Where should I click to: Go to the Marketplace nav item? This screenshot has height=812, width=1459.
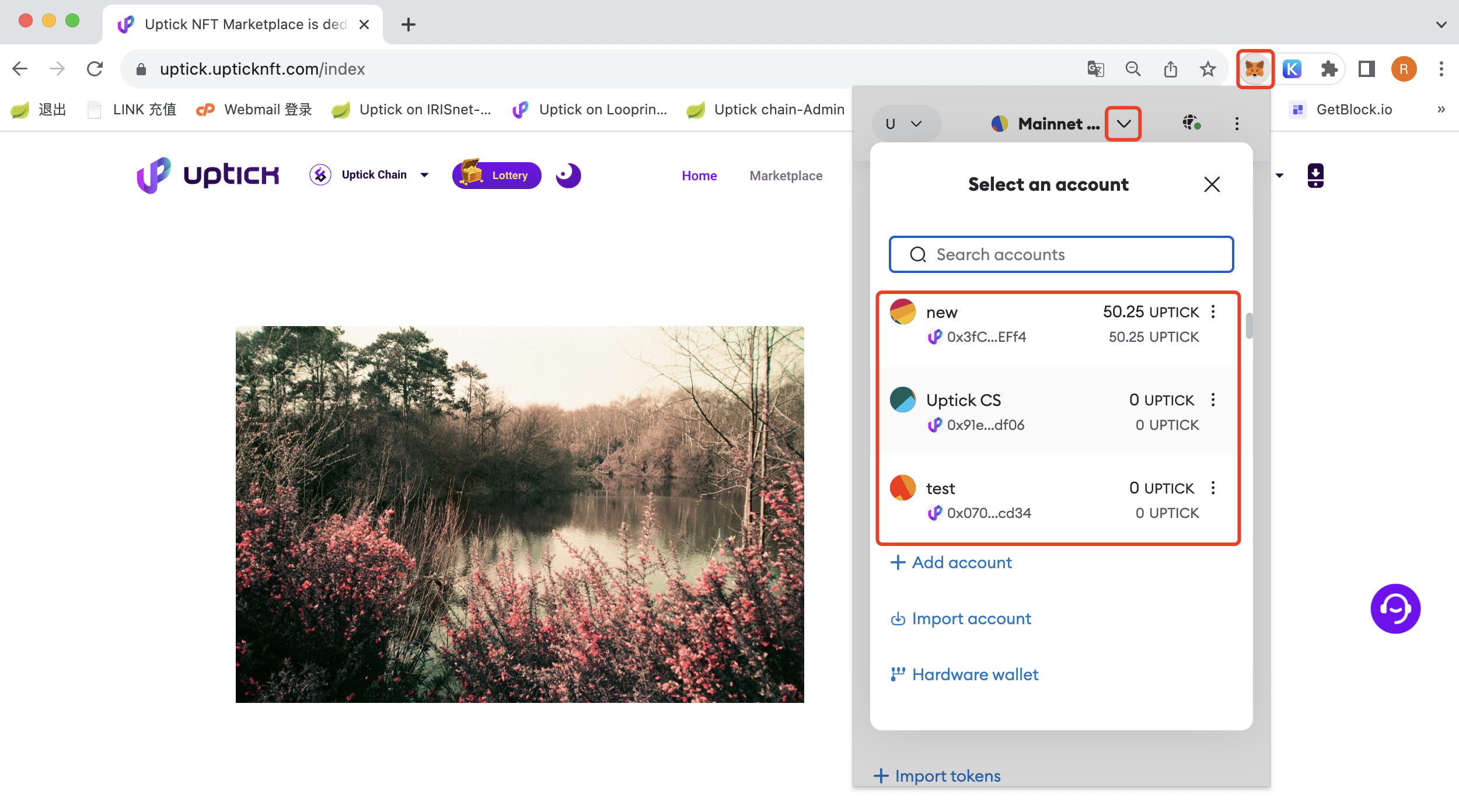(786, 176)
